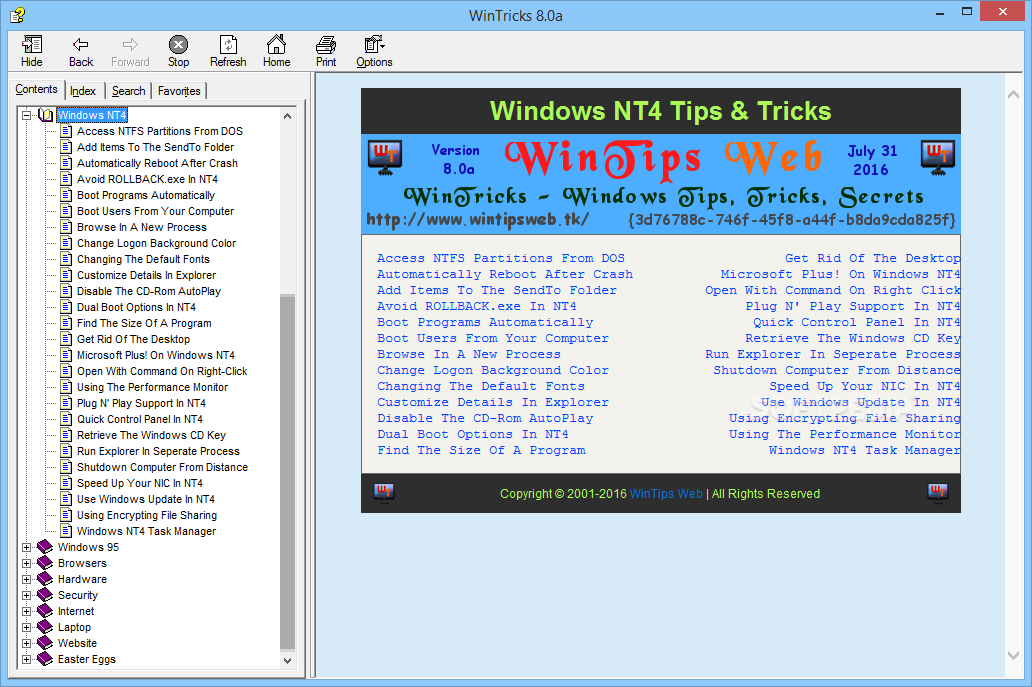
Task: Click the right monitor logo in banner
Action: pyautogui.click(x=938, y=158)
